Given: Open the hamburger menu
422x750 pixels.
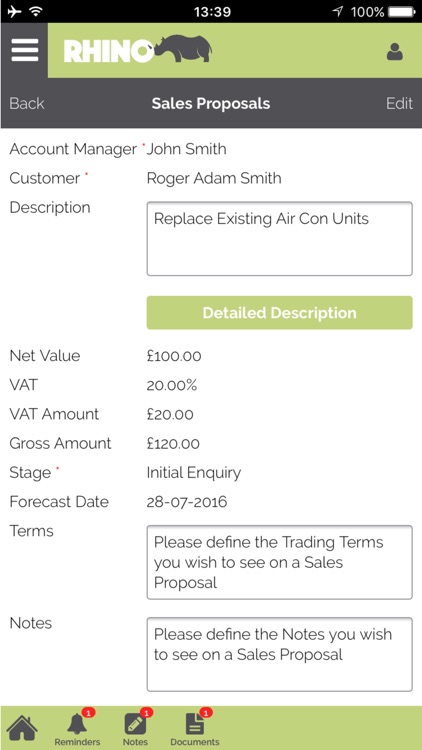Looking at the screenshot, I should (24, 50).
